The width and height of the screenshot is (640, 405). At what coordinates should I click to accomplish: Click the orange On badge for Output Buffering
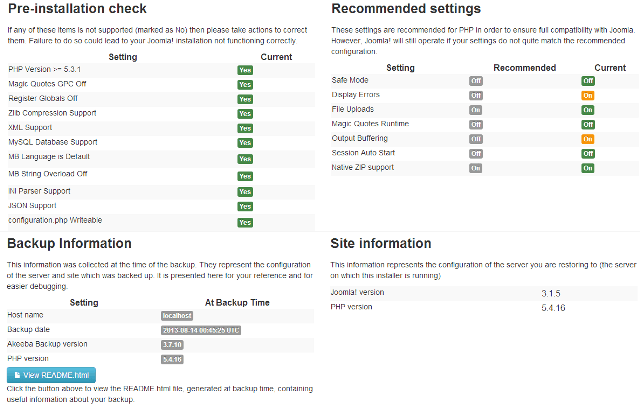click(588, 139)
